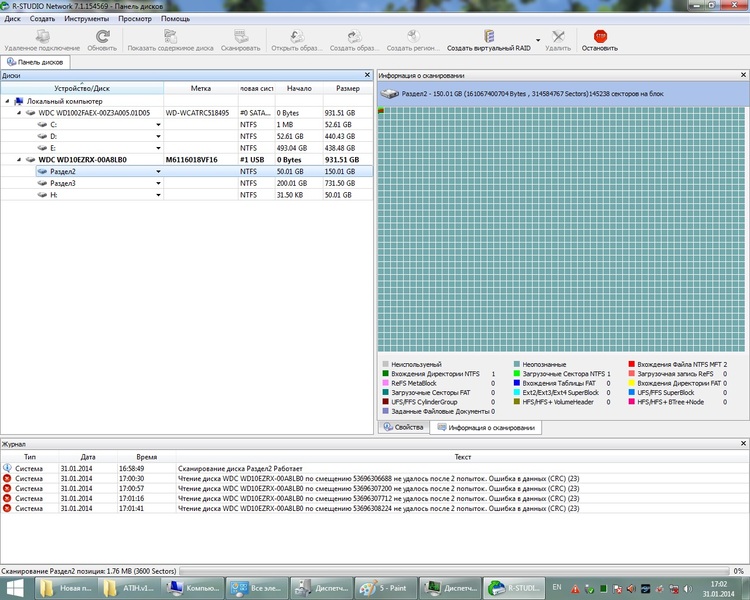Click the Scan (Сканировать) toolbar icon
This screenshot has height=600, width=750.
(x=240, y=37)
